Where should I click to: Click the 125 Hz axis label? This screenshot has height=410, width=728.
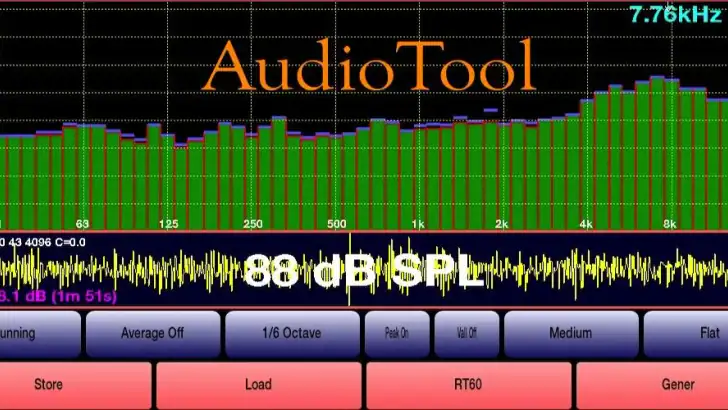tap(169, 224)
